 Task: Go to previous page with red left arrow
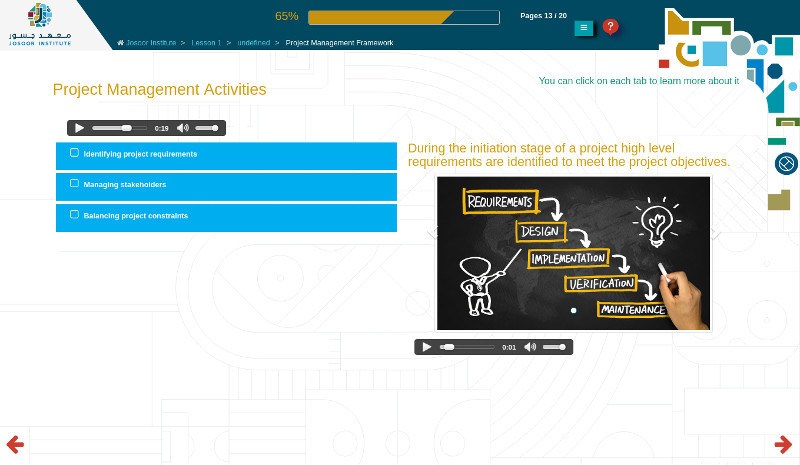click(15, 445)
